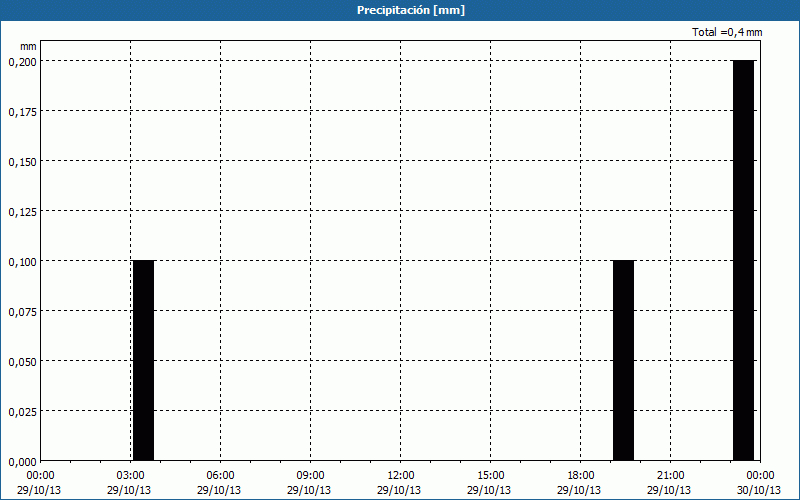Click the 00:00 30/10/13 time label
Image resolution: width=800 pixels, height=500 pixels.
click(759, 483)
